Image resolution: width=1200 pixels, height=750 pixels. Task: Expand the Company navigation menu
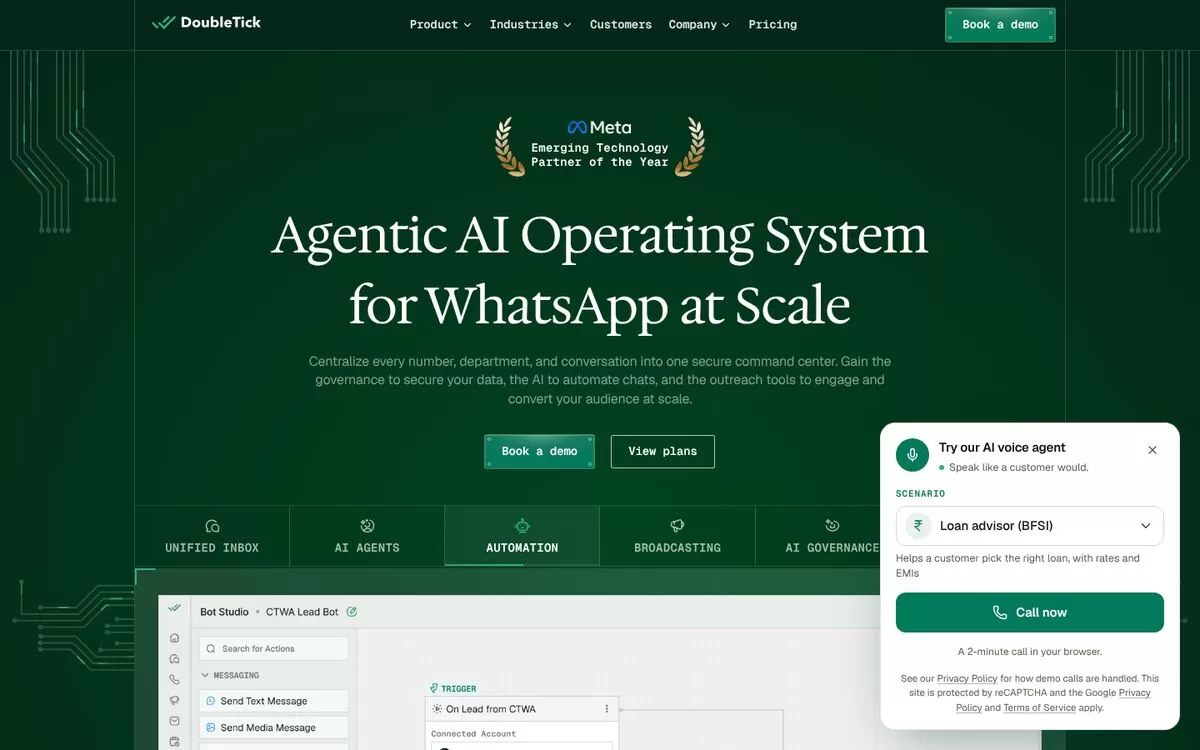699,24
